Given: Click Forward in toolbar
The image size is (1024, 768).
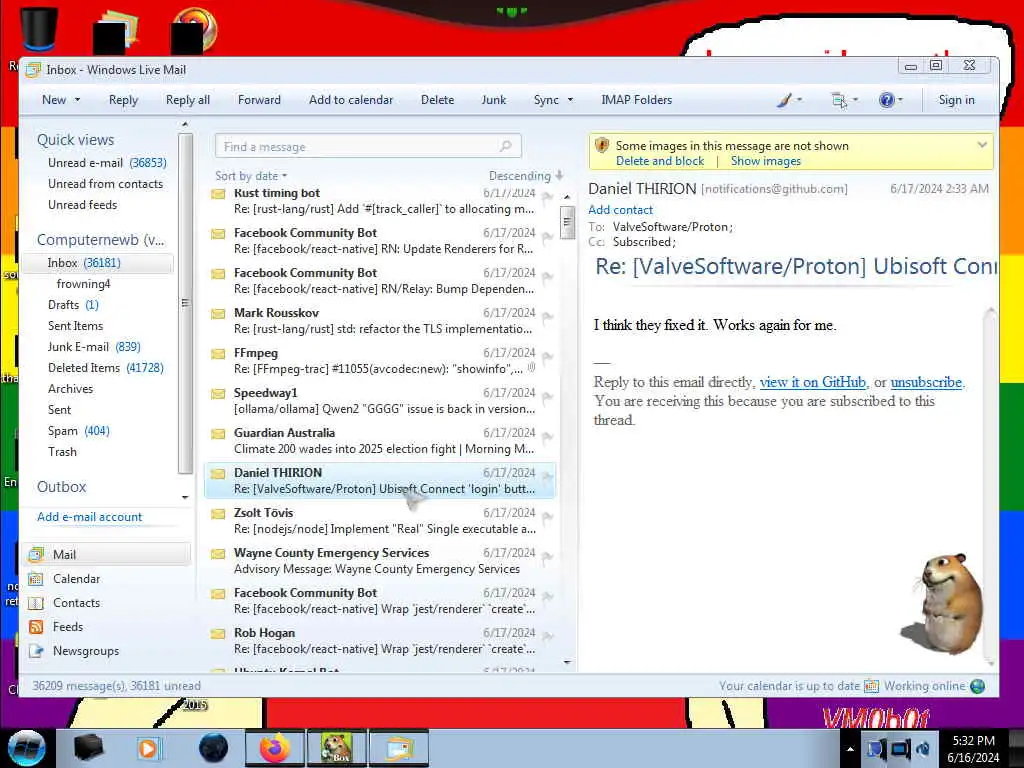Looking at the screenshot, I should pyautogui.click(x=259, y=100).
